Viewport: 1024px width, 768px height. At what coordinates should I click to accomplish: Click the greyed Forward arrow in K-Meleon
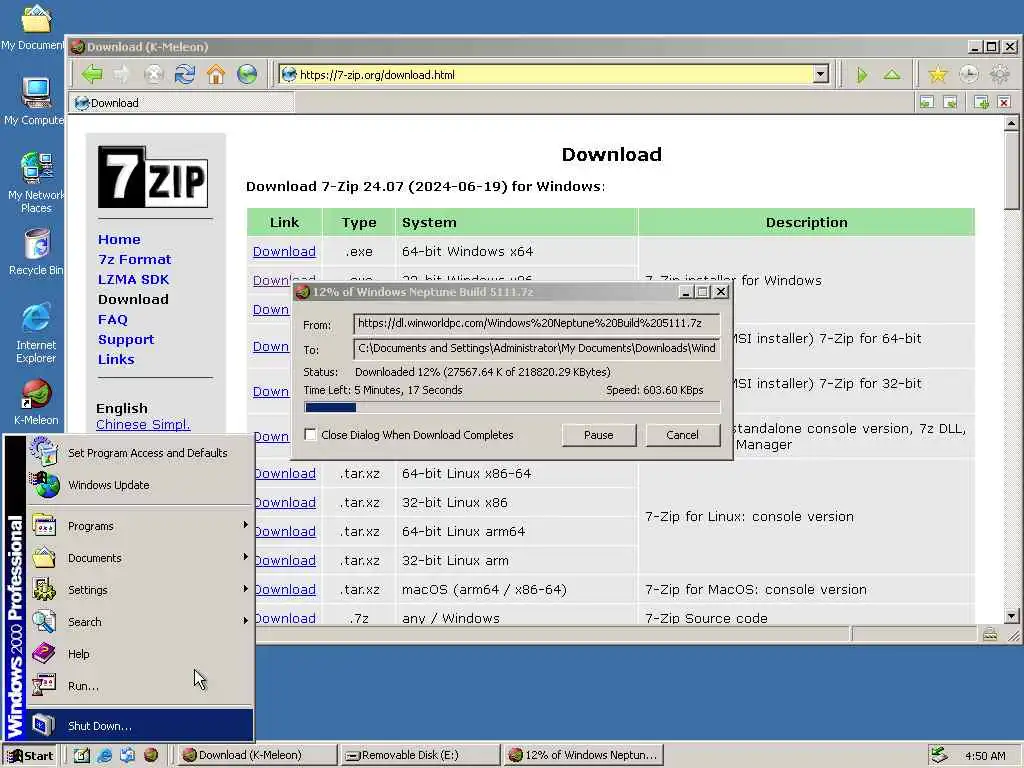click(122, 74)
